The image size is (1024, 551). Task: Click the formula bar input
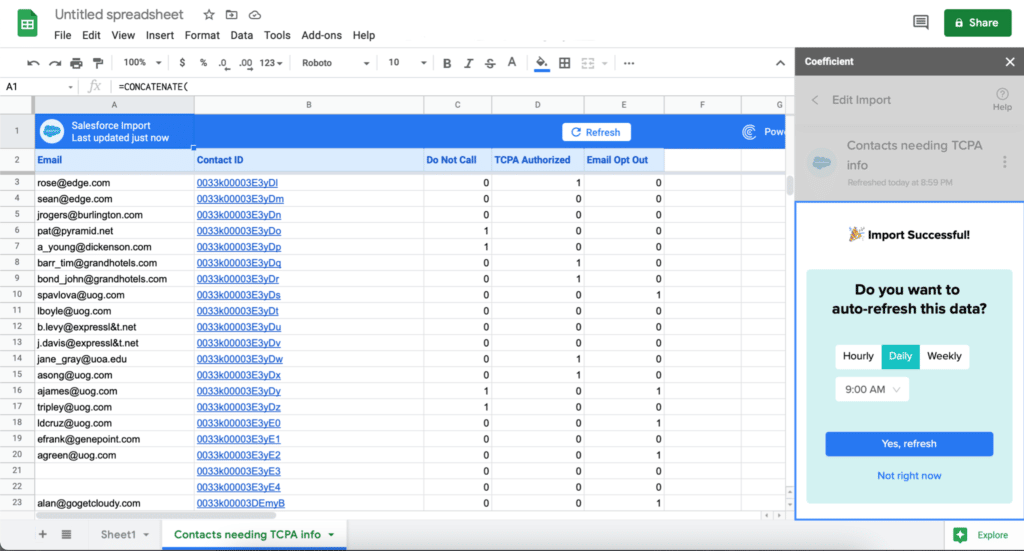pyautogui.click(x=451, y=87)
